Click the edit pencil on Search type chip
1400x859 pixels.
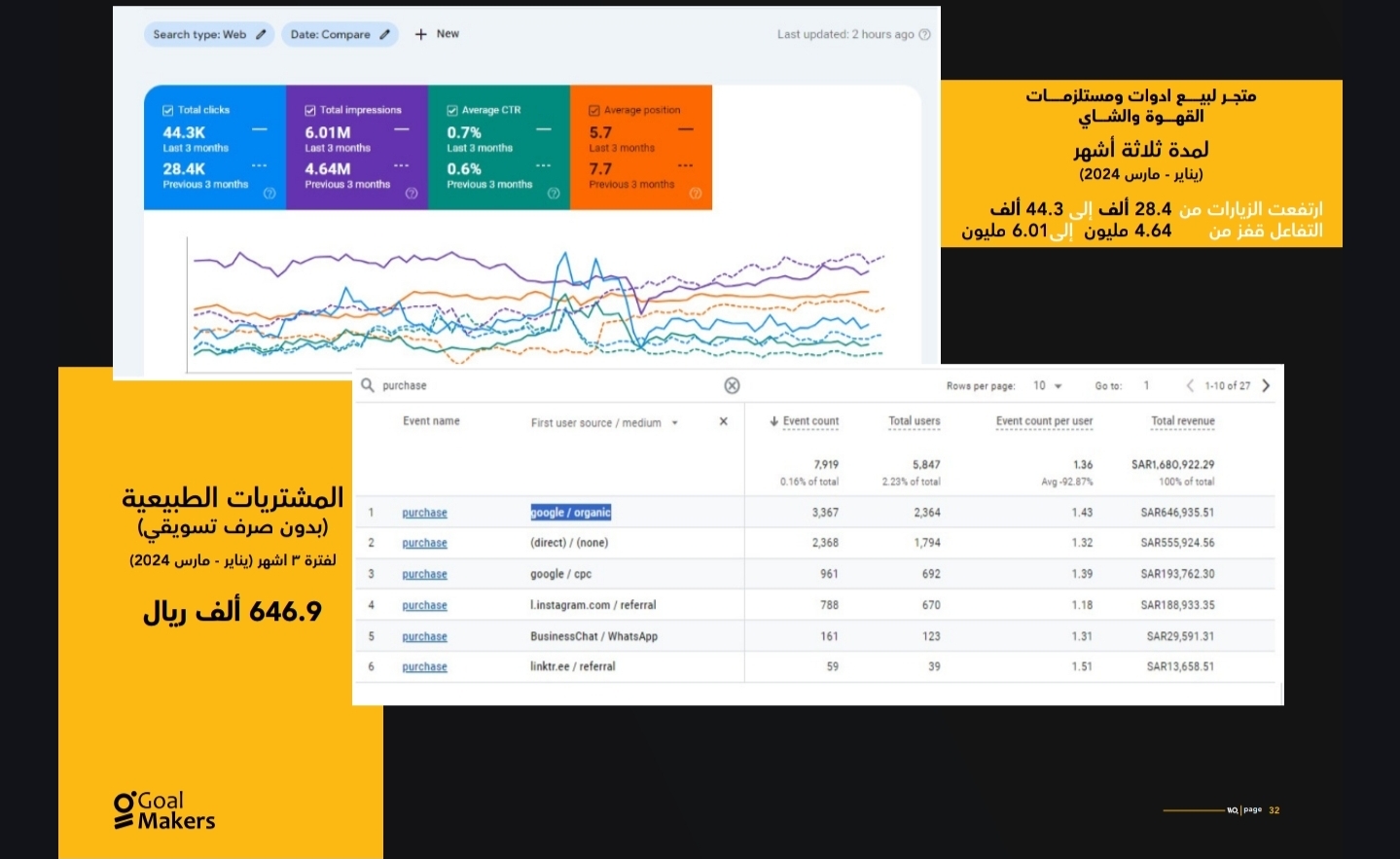(260, 34)
